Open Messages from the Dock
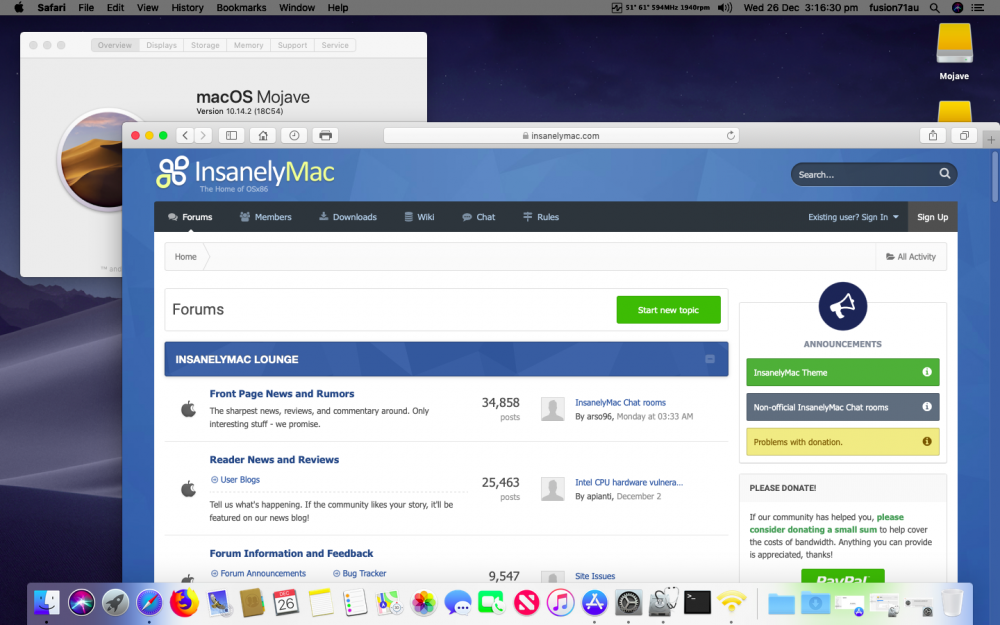Viewport: 1000px width, 625px height. (x=458, y=602)
